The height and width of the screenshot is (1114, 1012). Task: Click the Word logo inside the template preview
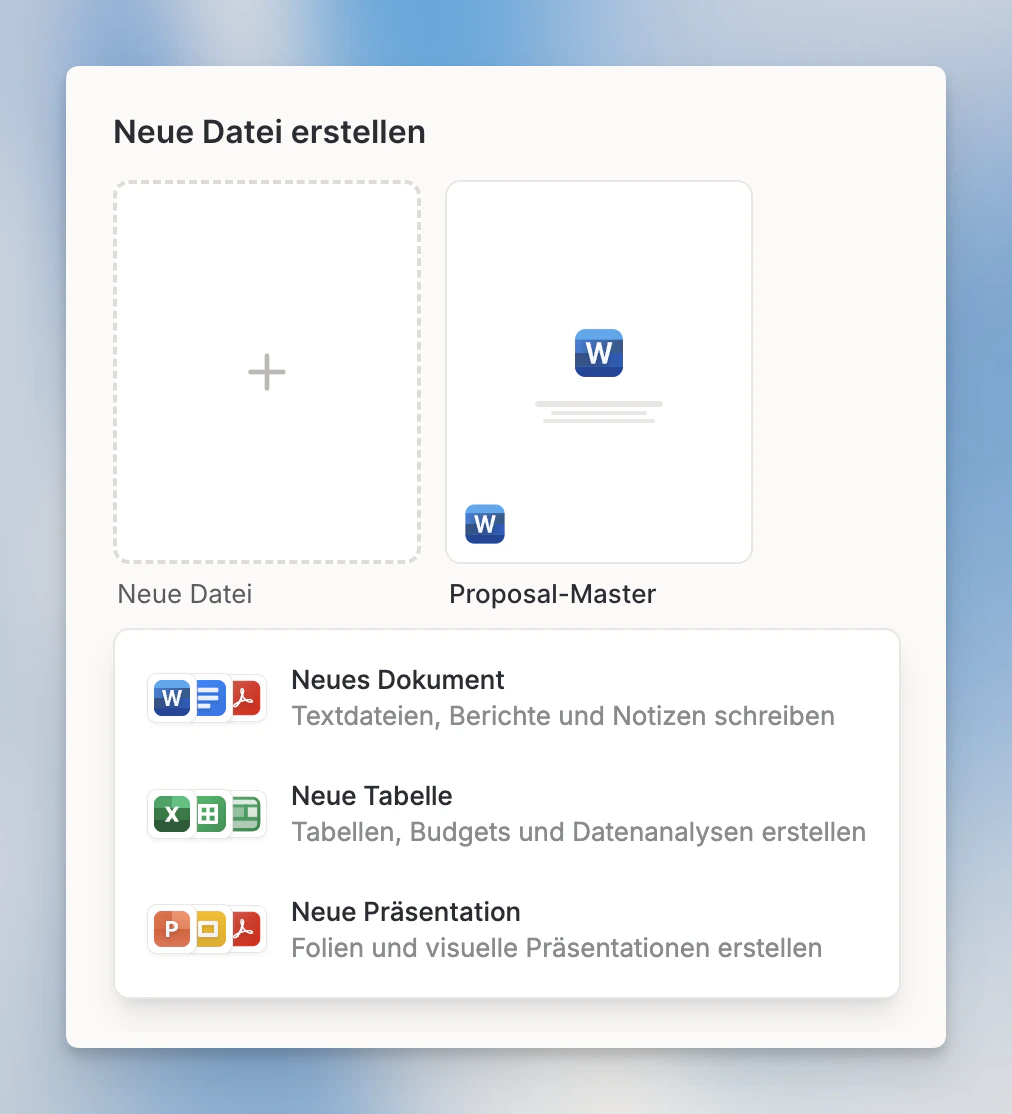(598, 352)
